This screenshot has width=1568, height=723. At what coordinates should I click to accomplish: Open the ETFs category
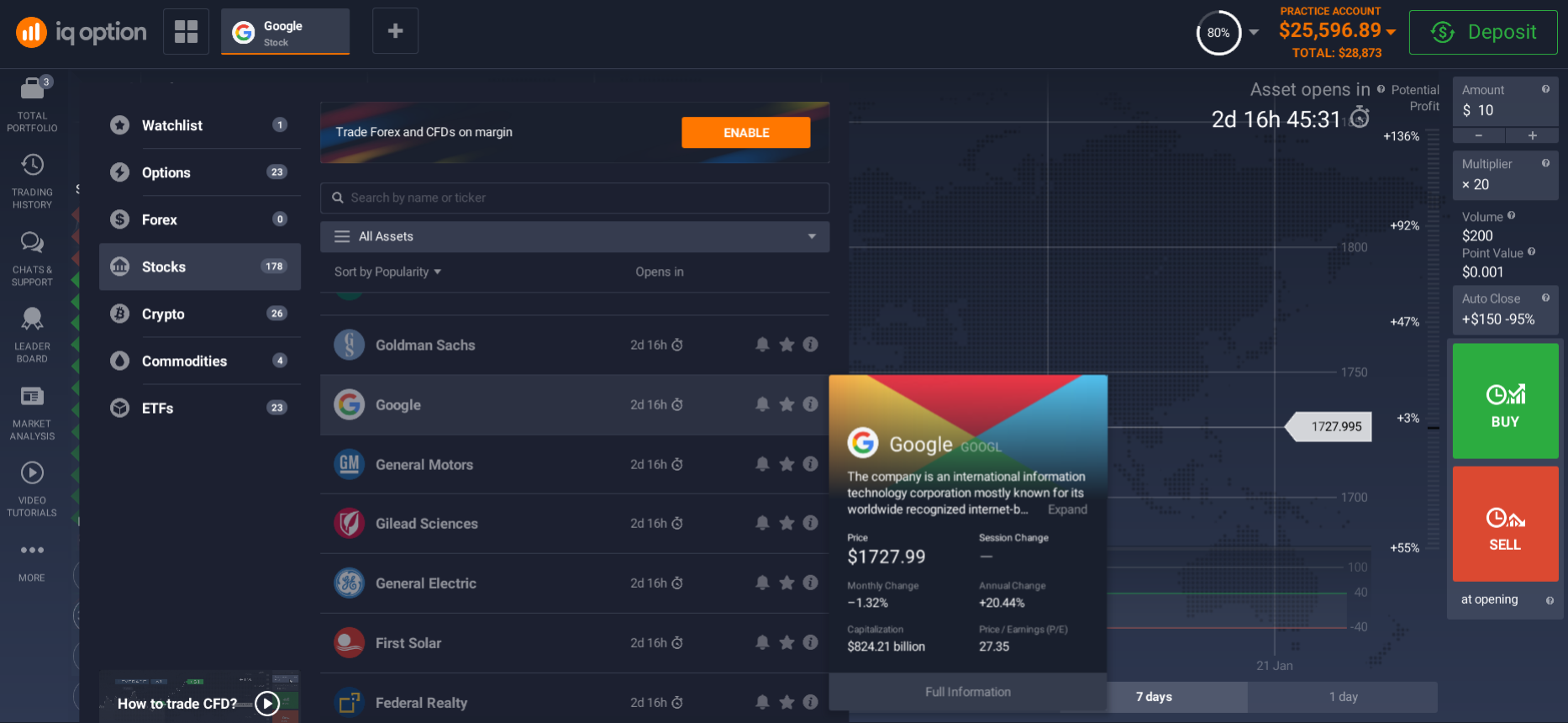click(x=200, y=408)
